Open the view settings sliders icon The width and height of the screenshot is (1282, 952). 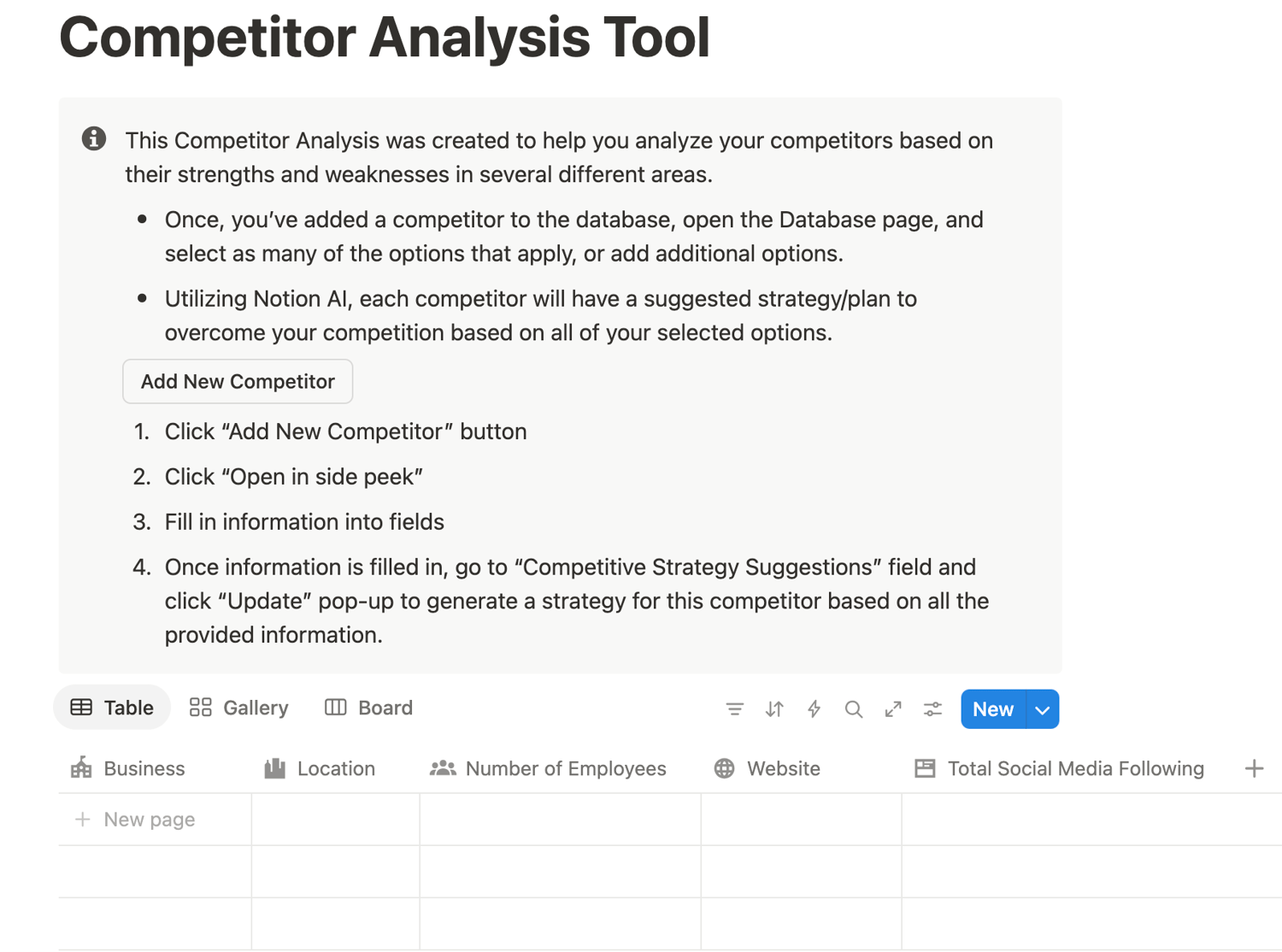pos(932,709)
